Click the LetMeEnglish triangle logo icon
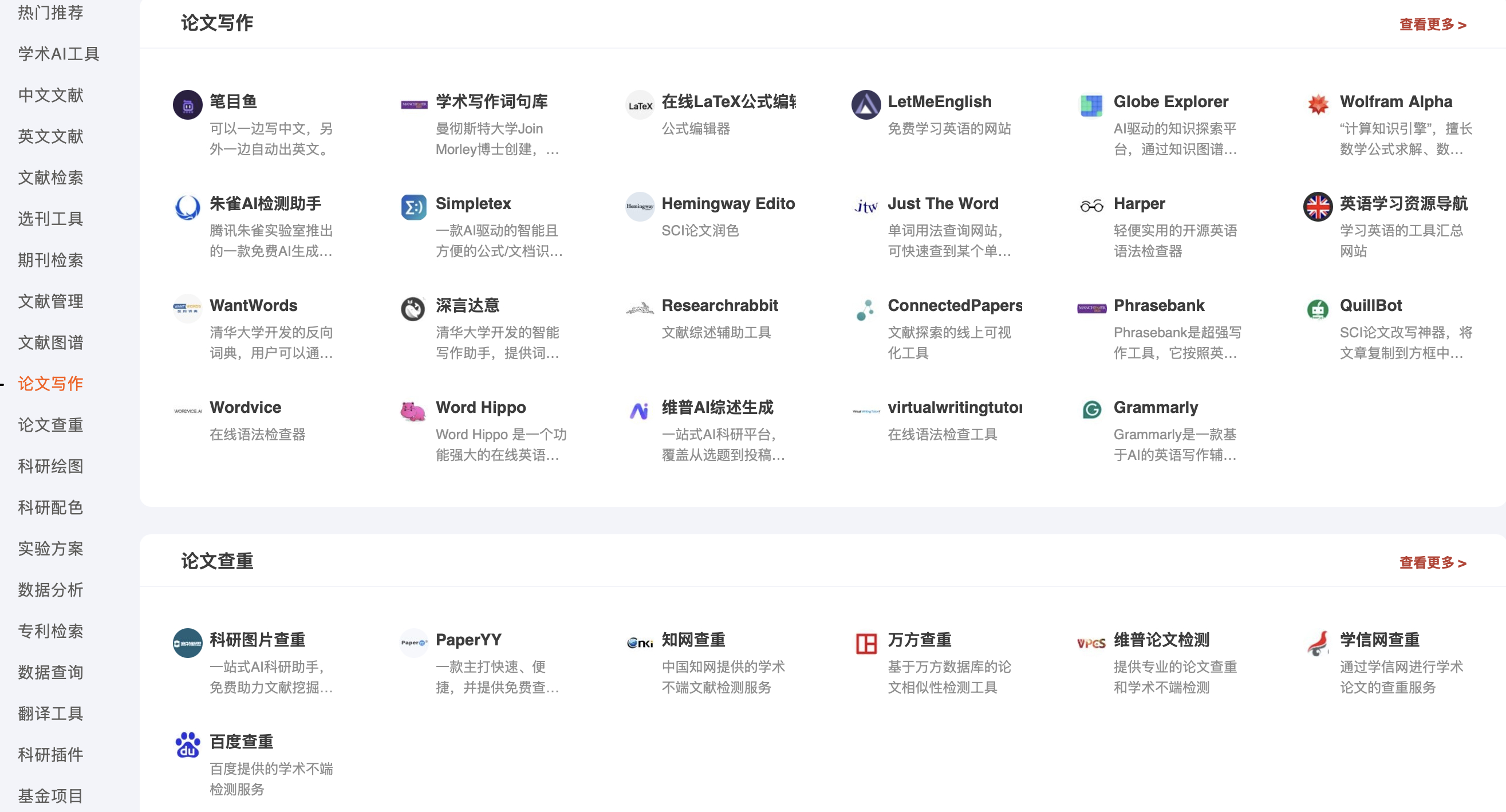 865,104
